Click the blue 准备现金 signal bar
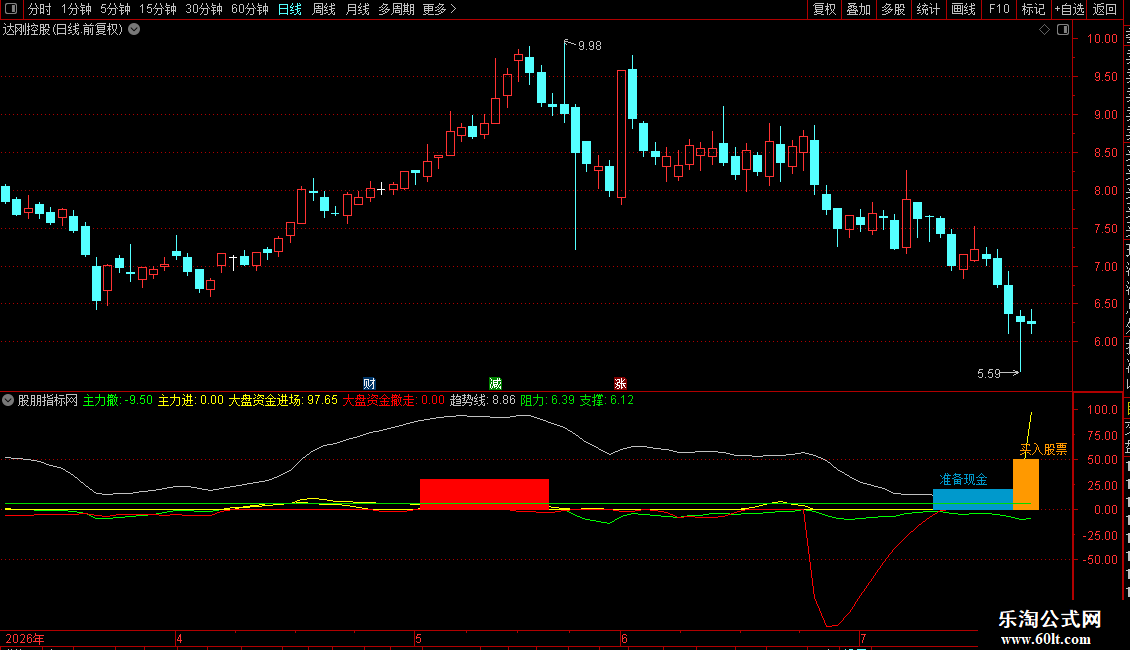The width and height of the screenshot is (1130, 650). (x=973, y=499)
